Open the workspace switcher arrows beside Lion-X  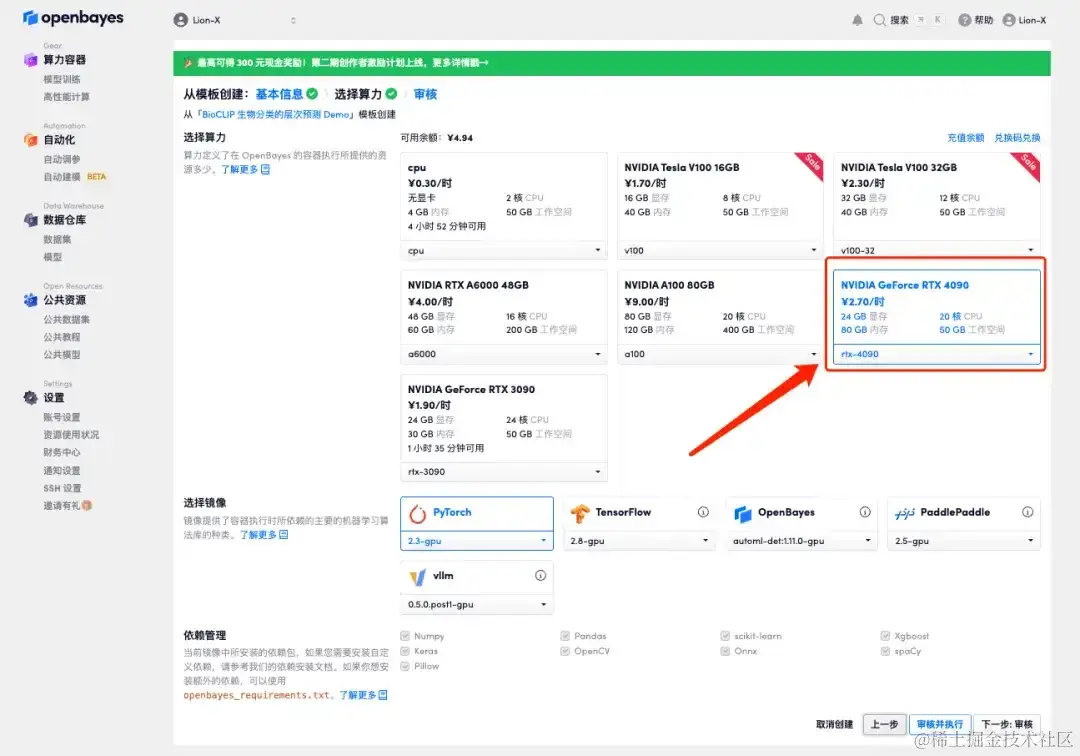[x=293, y=20]
